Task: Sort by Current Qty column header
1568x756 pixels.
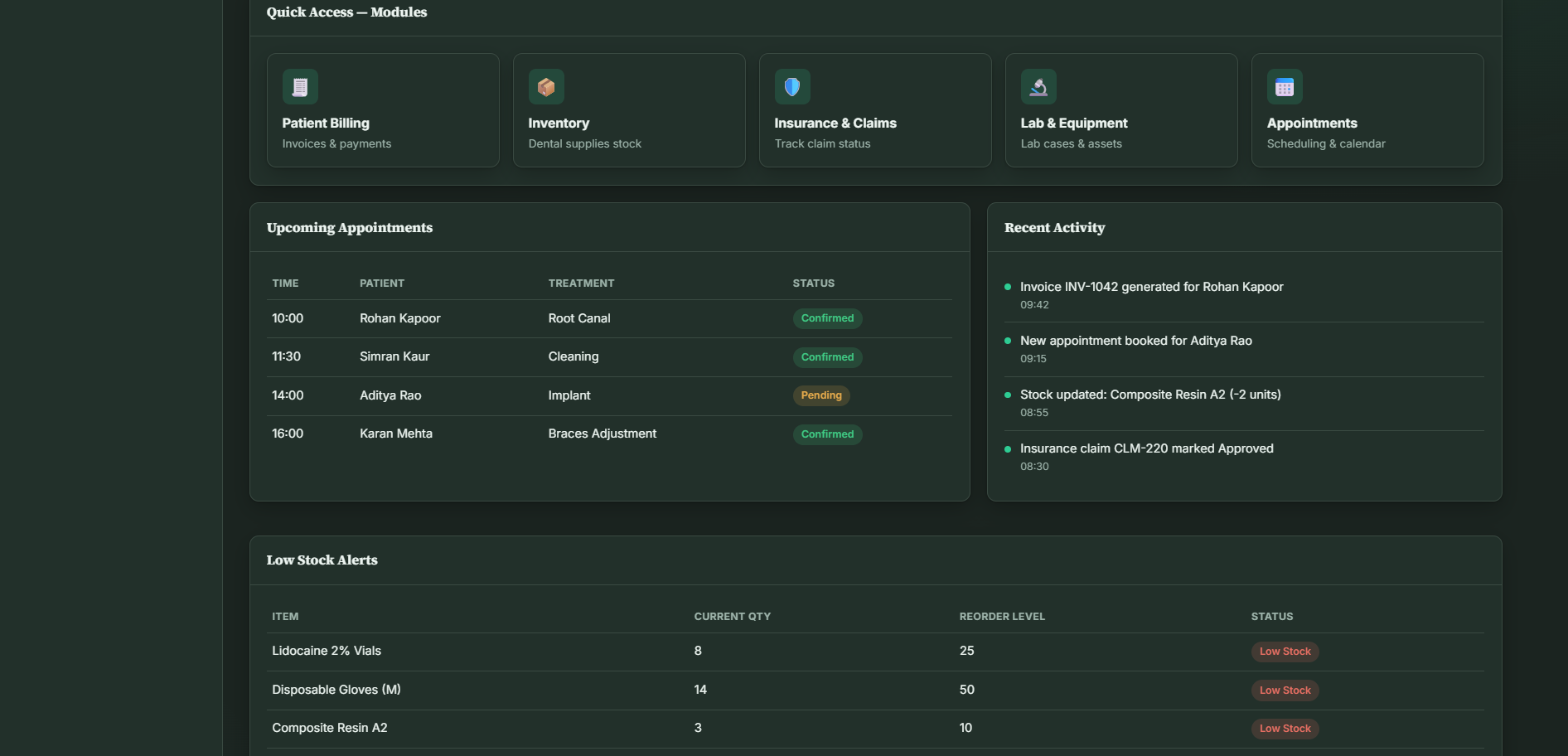Action: [733, 616]
